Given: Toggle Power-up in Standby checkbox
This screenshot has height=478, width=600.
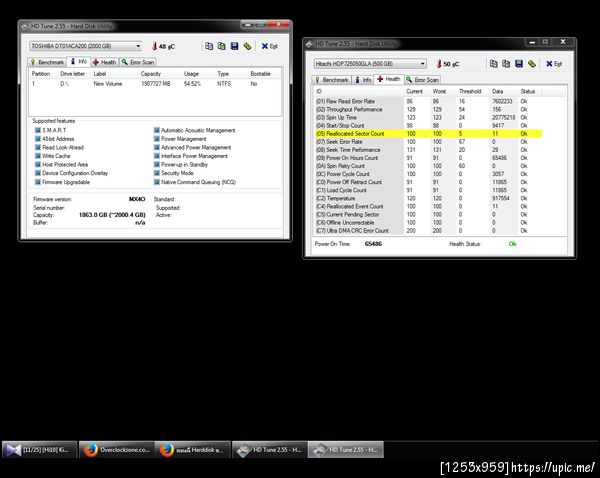Looking at the screenshot, I should [157, 165].
